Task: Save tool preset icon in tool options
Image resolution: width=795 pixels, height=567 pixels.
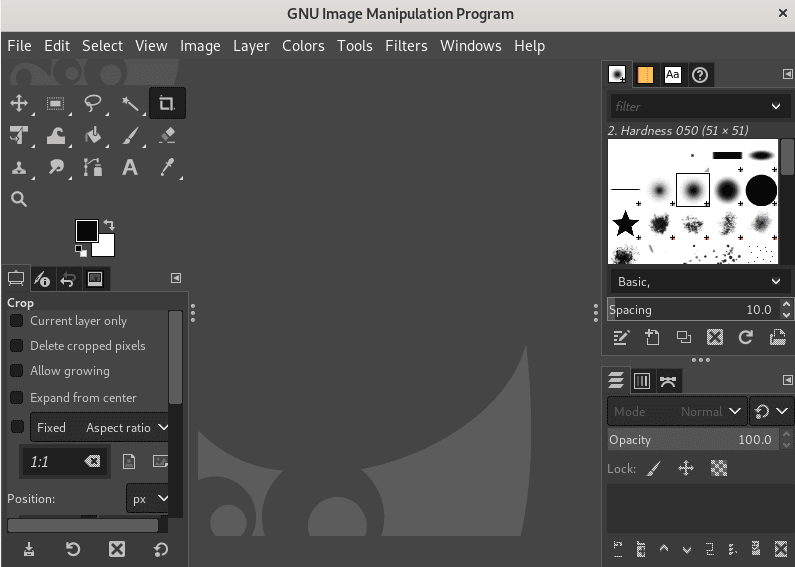Action: click(x=29, y=549)
